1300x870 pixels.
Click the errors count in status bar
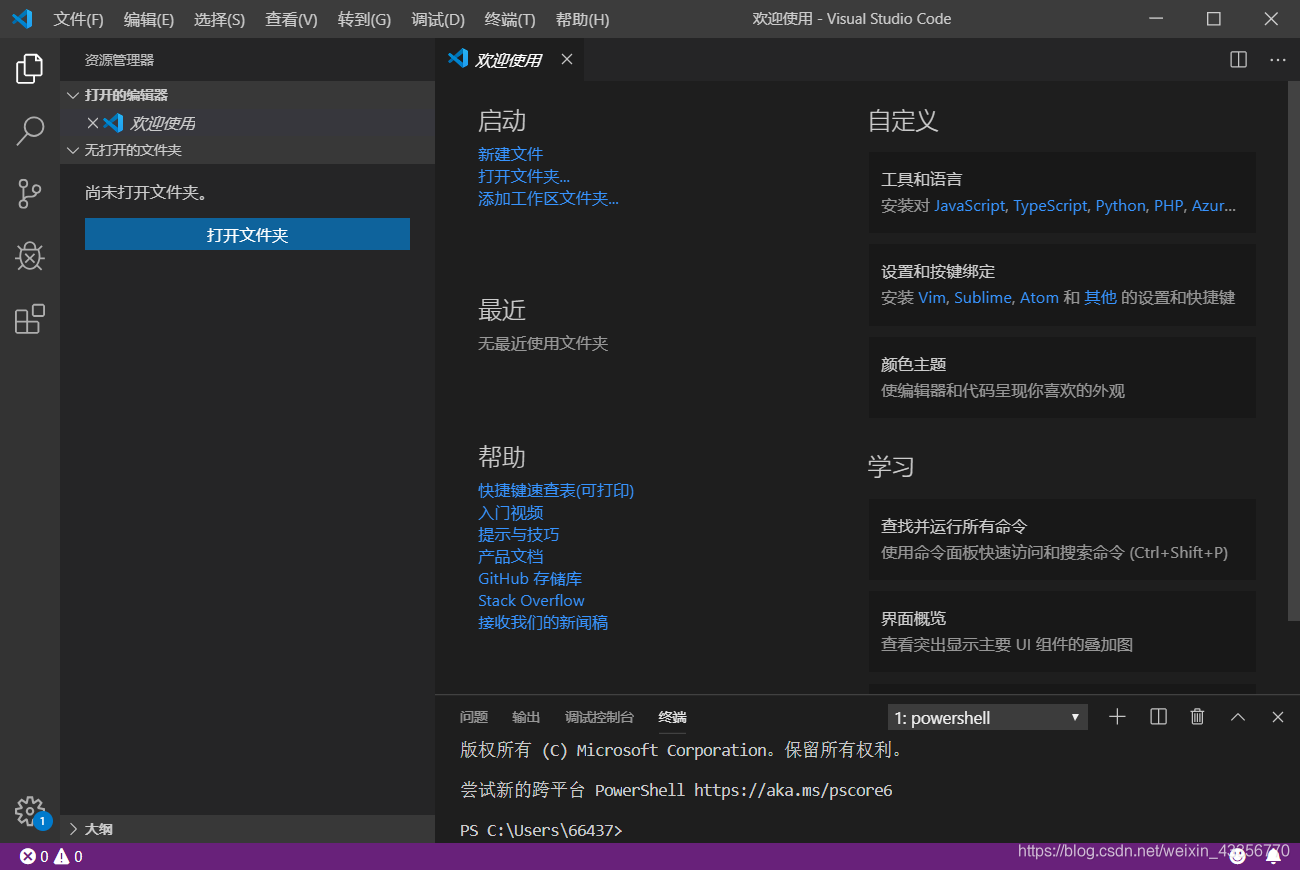[34, 857]
